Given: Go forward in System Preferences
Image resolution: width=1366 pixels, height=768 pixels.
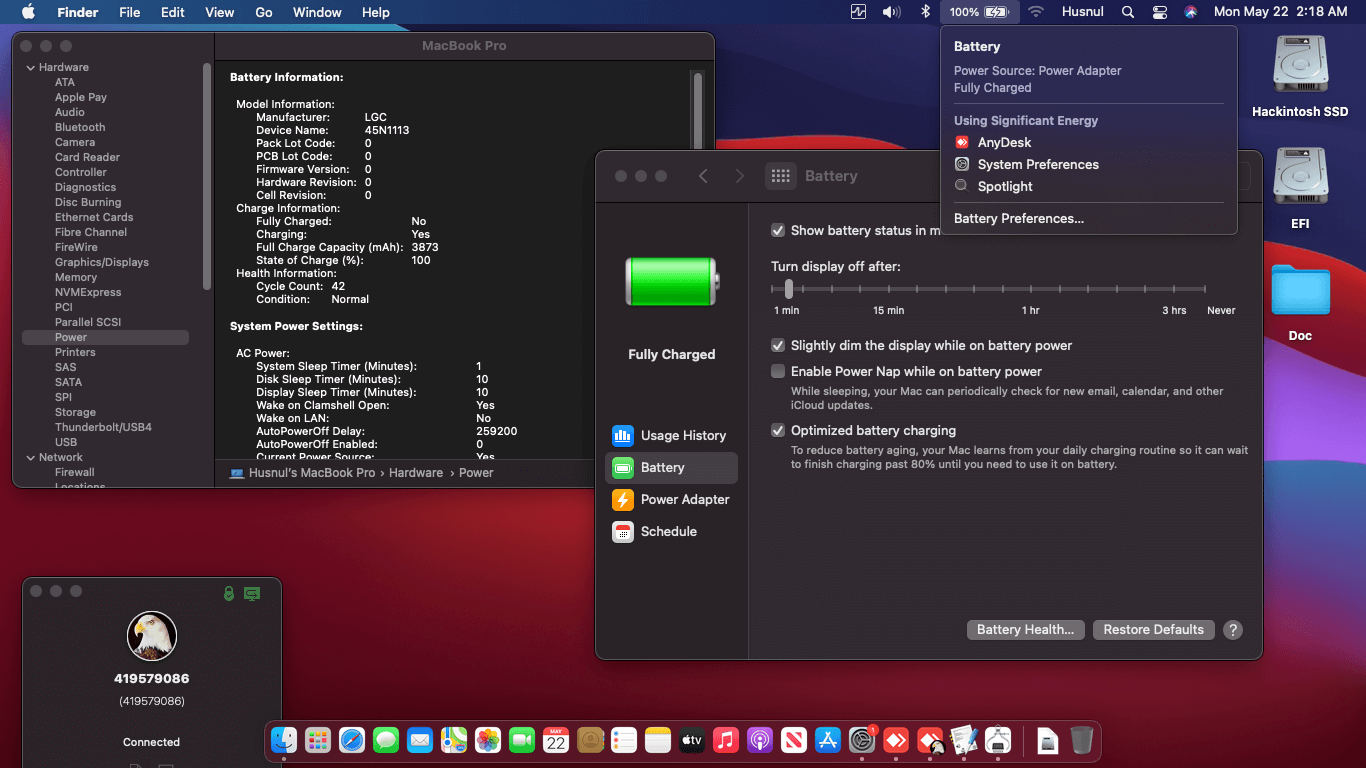Looking at the screenshot, I should pos(740,176).
